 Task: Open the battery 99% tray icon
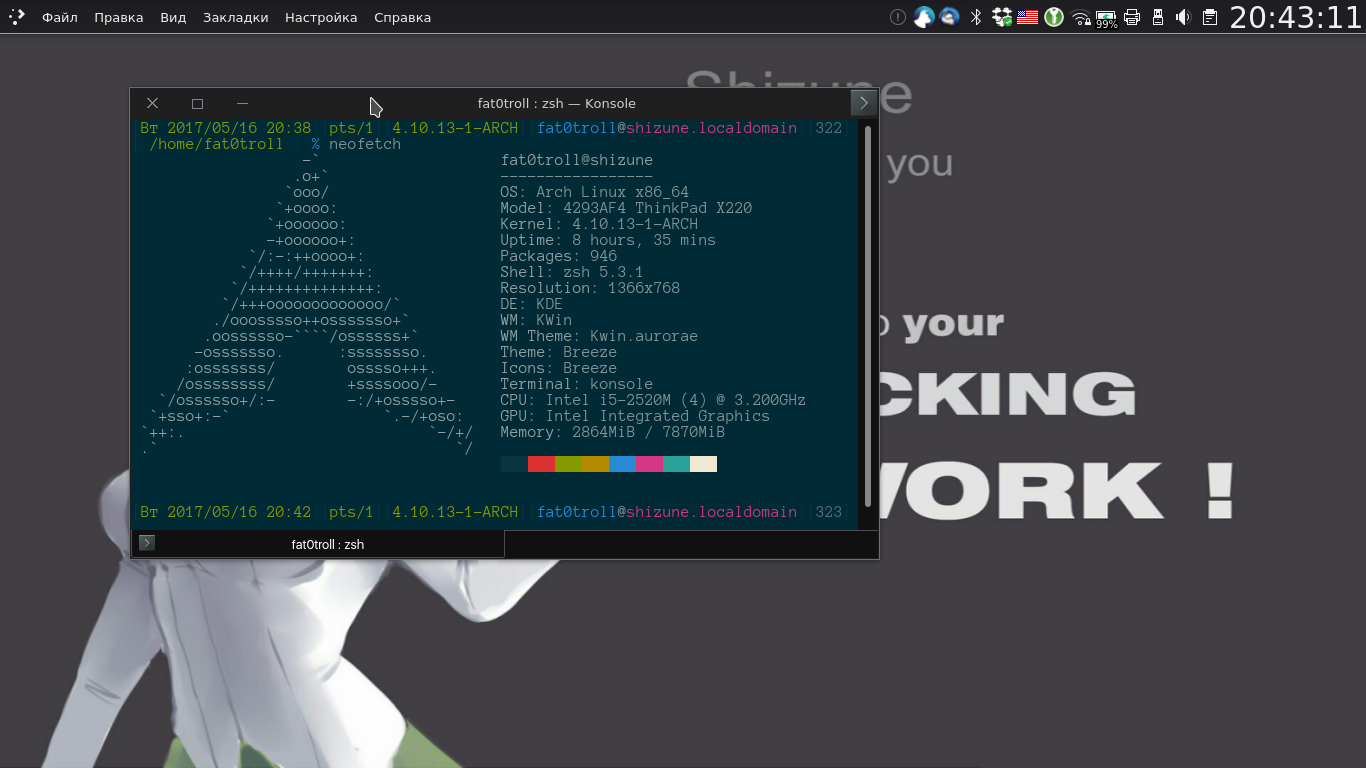(x=1106, y=18)
